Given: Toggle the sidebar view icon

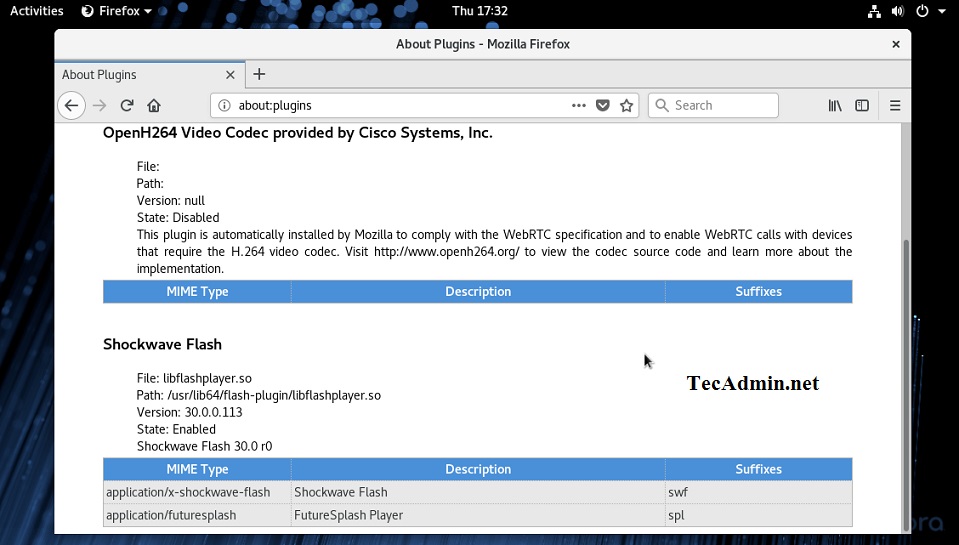Looking at the screenshot, I should click(862, 105).
